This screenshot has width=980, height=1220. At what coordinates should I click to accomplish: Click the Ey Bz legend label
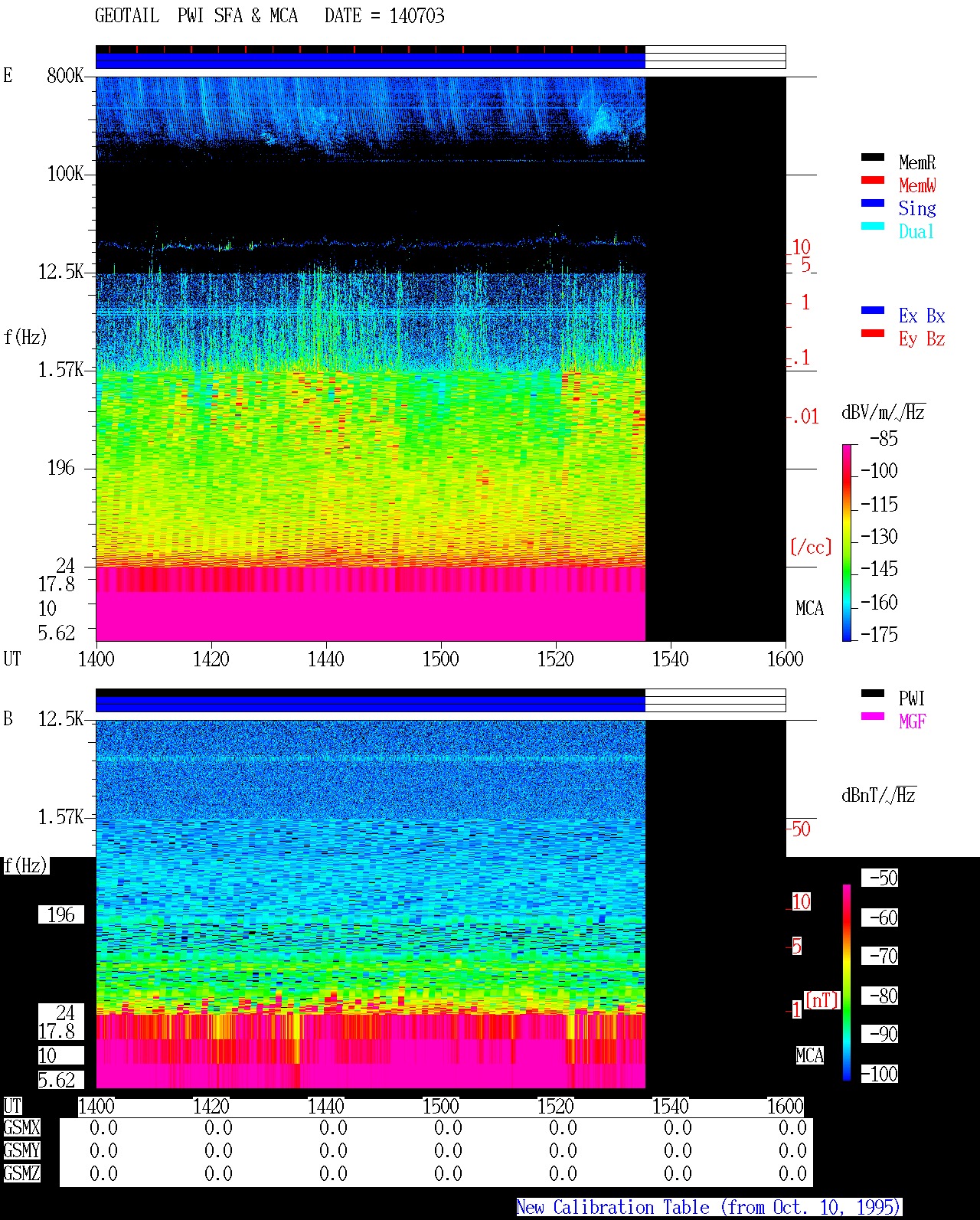click(x=922, y=339)
